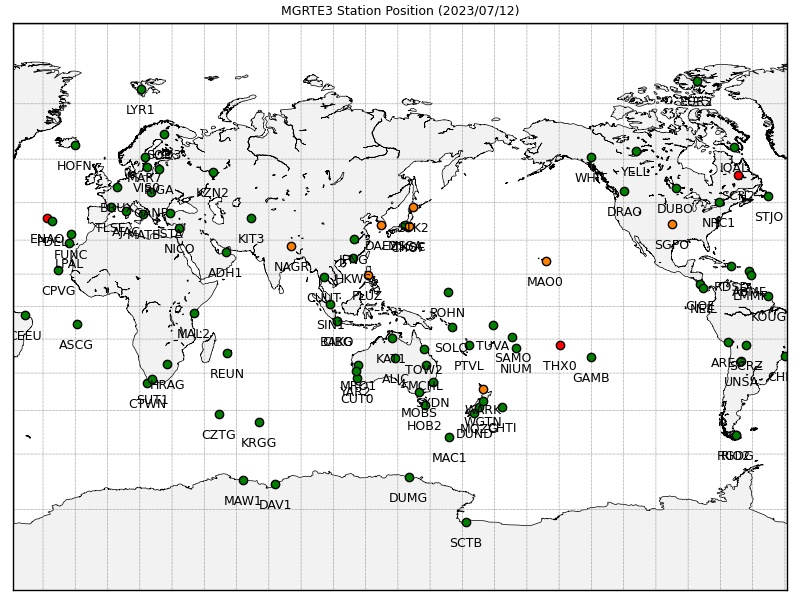The width and height of the screenshot is (800, 600).
Task: Click the MAW1 station marker
Action: coord(243,481)
